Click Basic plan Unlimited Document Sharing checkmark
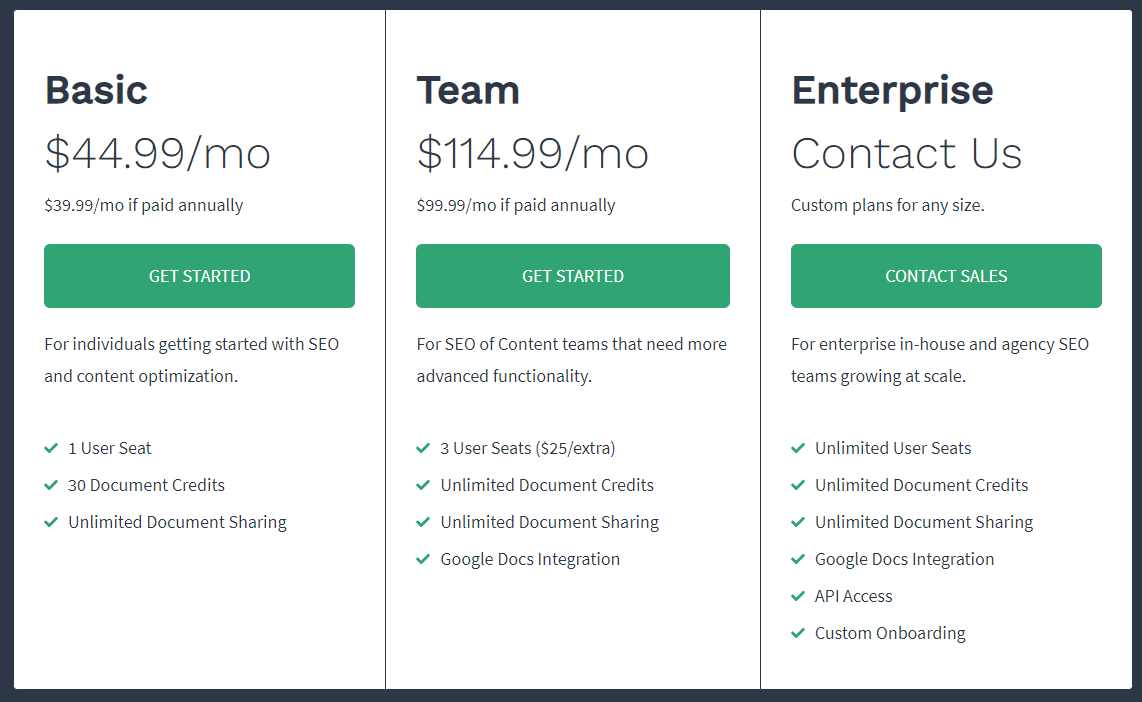The image size is (1142, 702). (51, 522)
